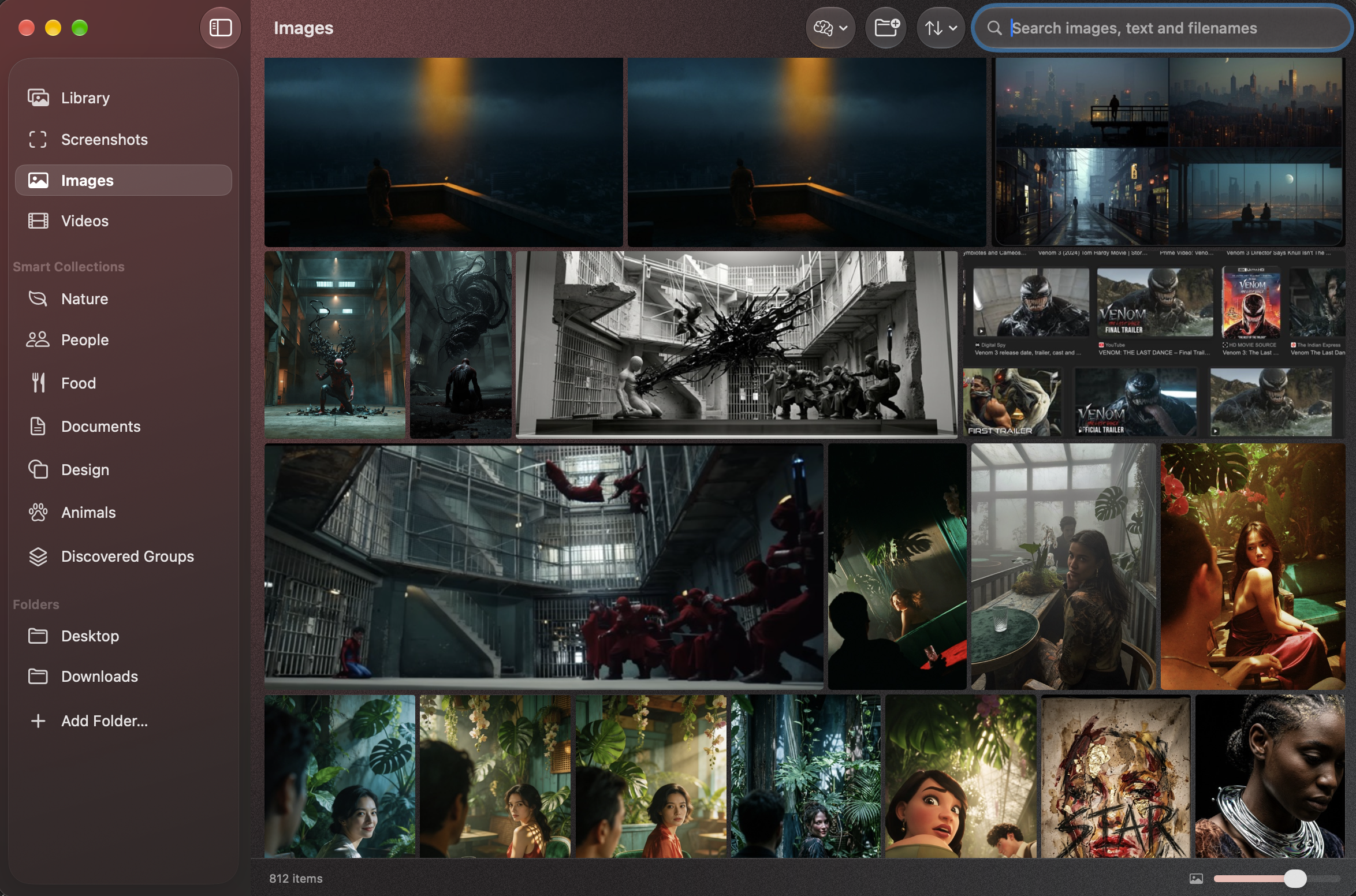The width and height of the screenshot is (1356, 896).
Task: Click the small image icon beside slider
Action: (1196, 878)
